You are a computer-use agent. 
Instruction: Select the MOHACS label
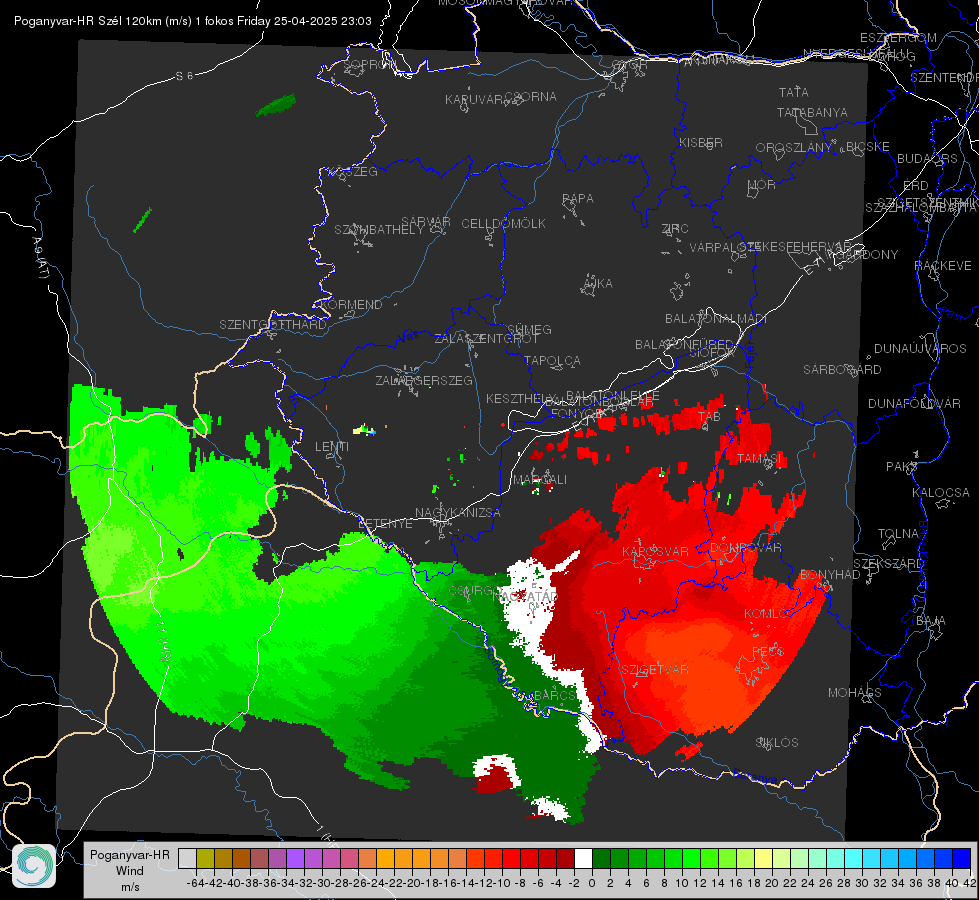855,693
